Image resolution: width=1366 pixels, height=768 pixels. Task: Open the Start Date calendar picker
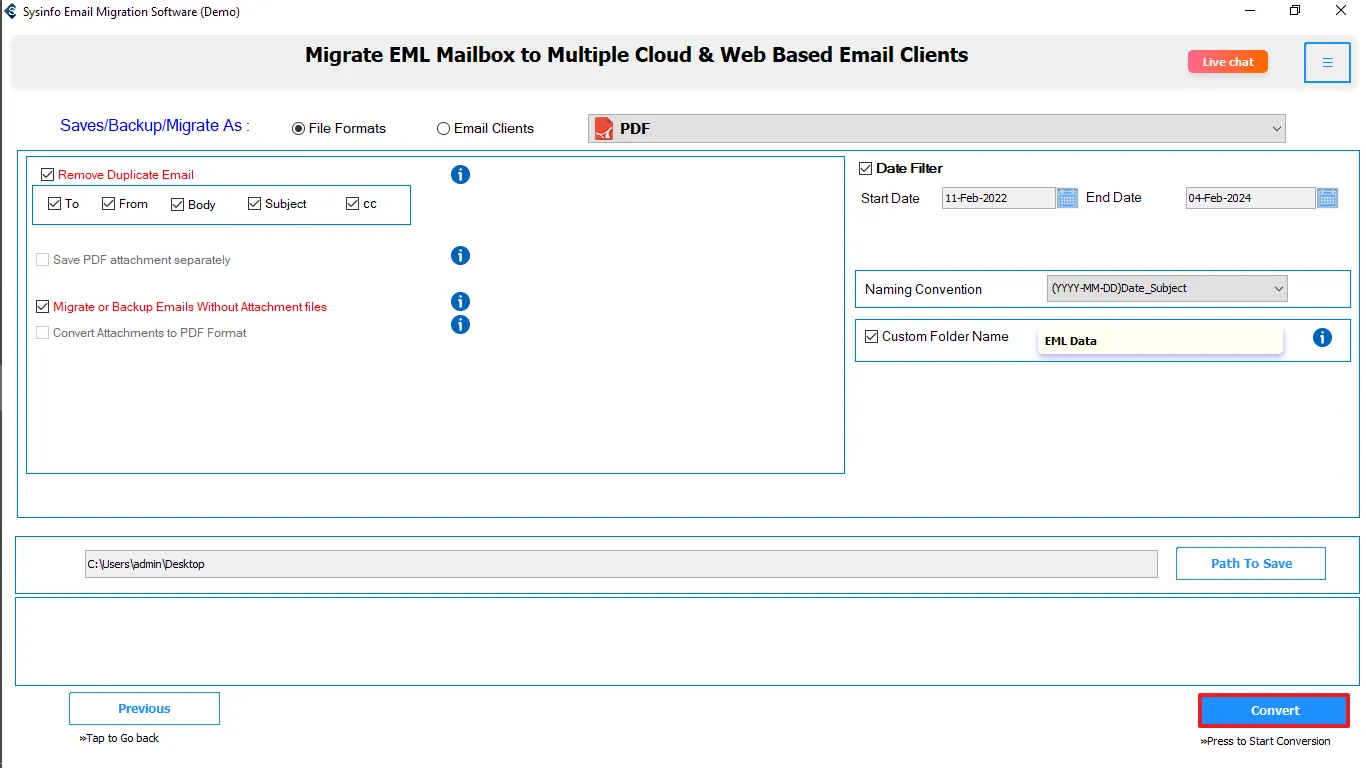point(1067,198)
